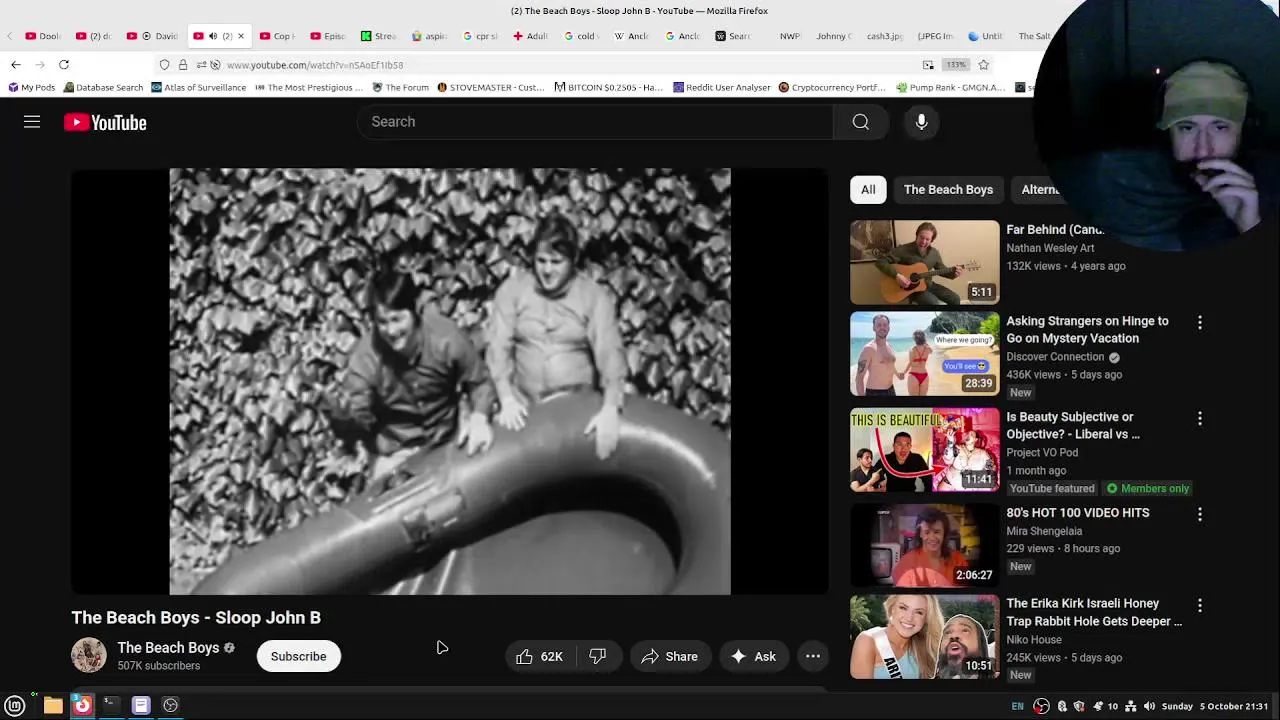Open OBS Studio from taskbar
Viewport: 1280px width, 720px height.
coord(171,705)
